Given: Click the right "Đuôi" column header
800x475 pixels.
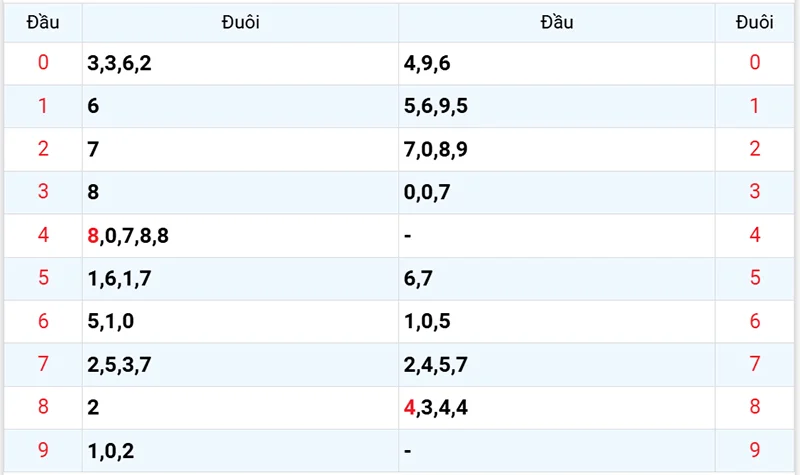Looking at the screenshot, I should click(755, 22).
